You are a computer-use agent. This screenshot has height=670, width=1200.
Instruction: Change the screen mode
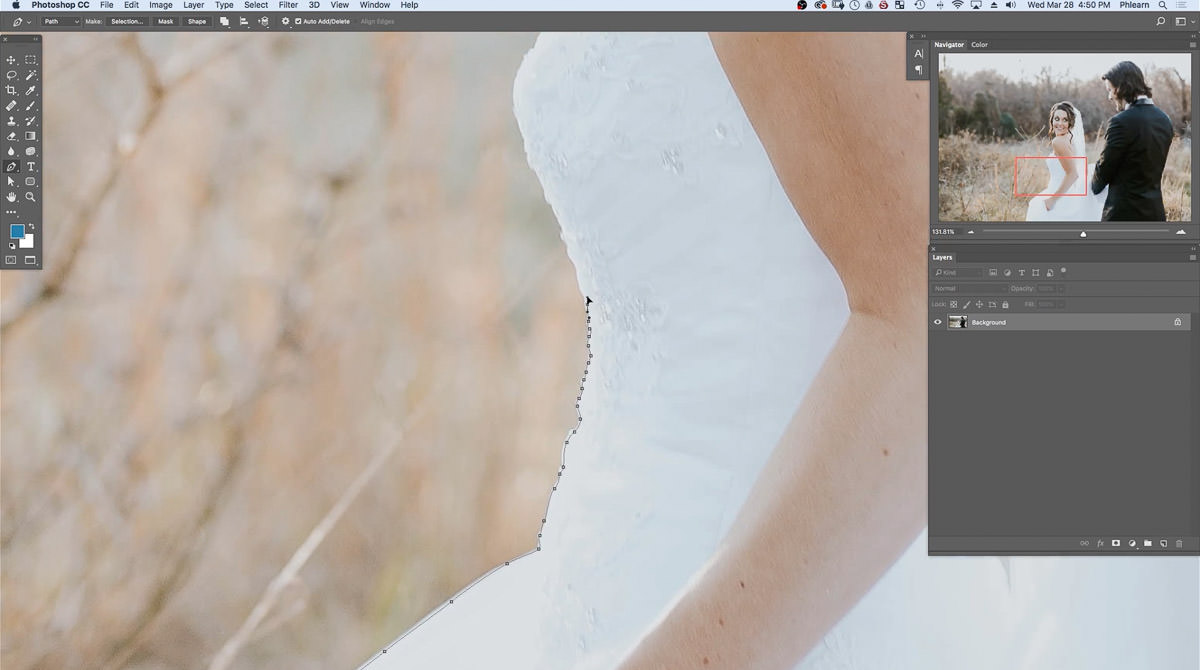[31, 260]
